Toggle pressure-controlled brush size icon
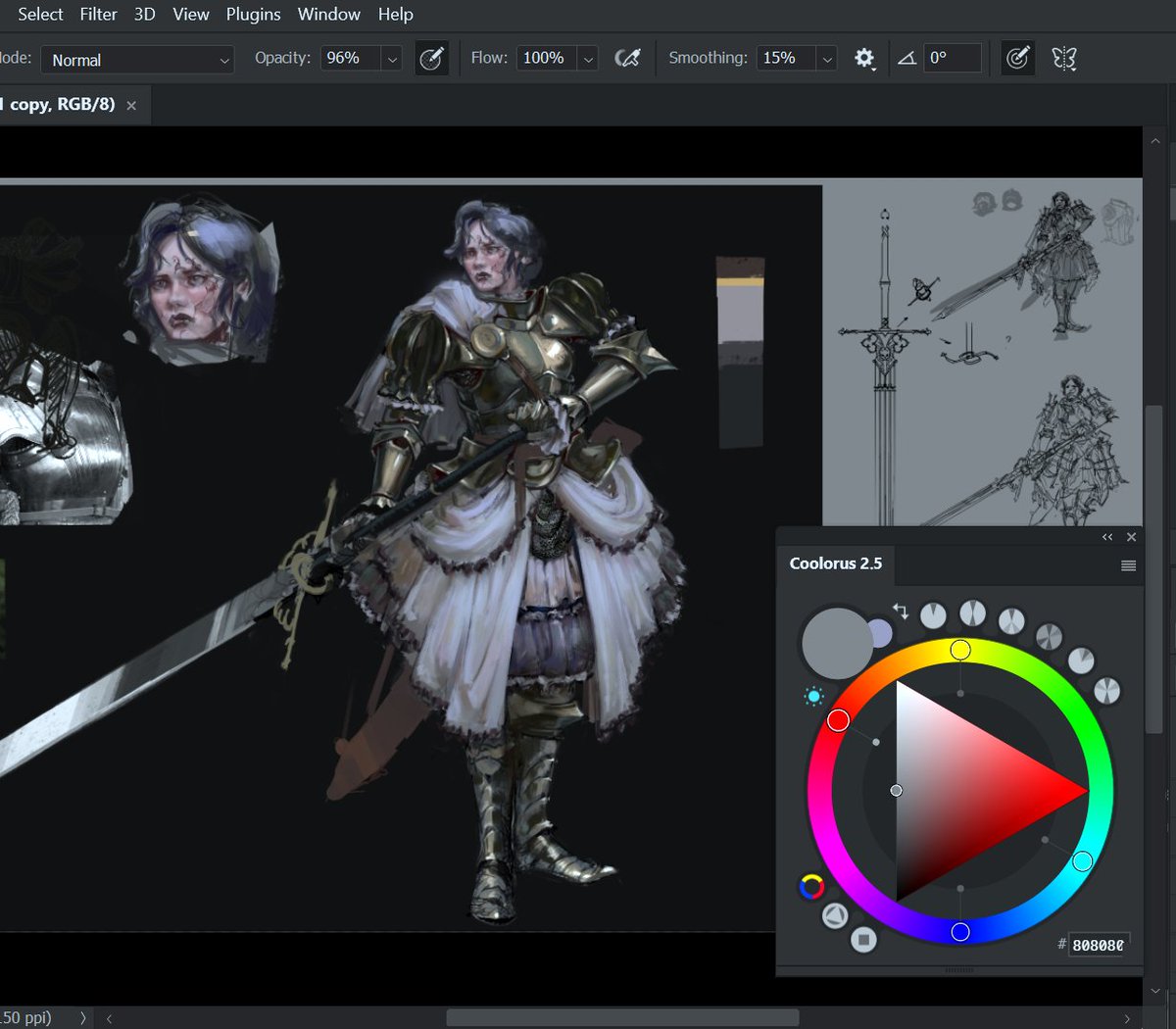This screenshot has width=1176, height=1029. pyautogui.click(x=1016, y=58)
